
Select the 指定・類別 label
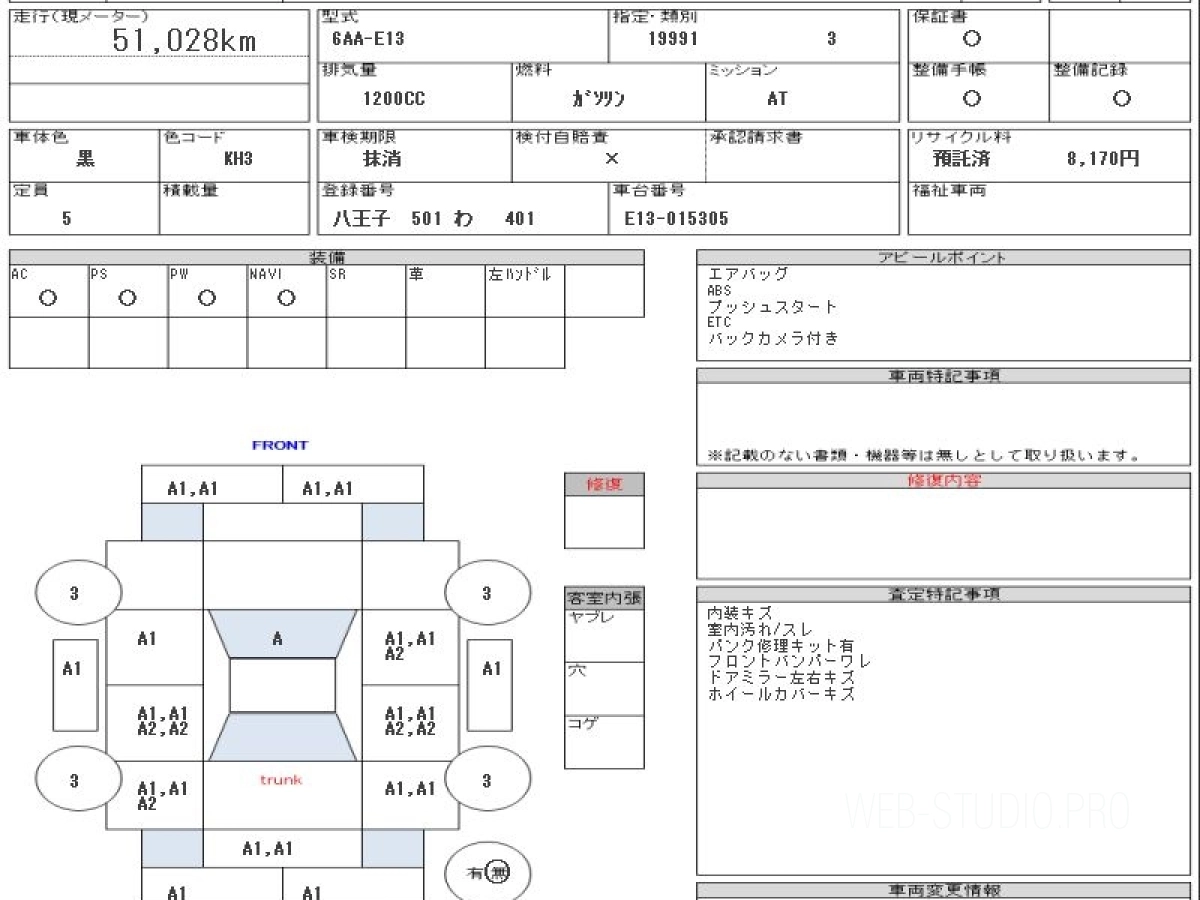click(654, 17)
